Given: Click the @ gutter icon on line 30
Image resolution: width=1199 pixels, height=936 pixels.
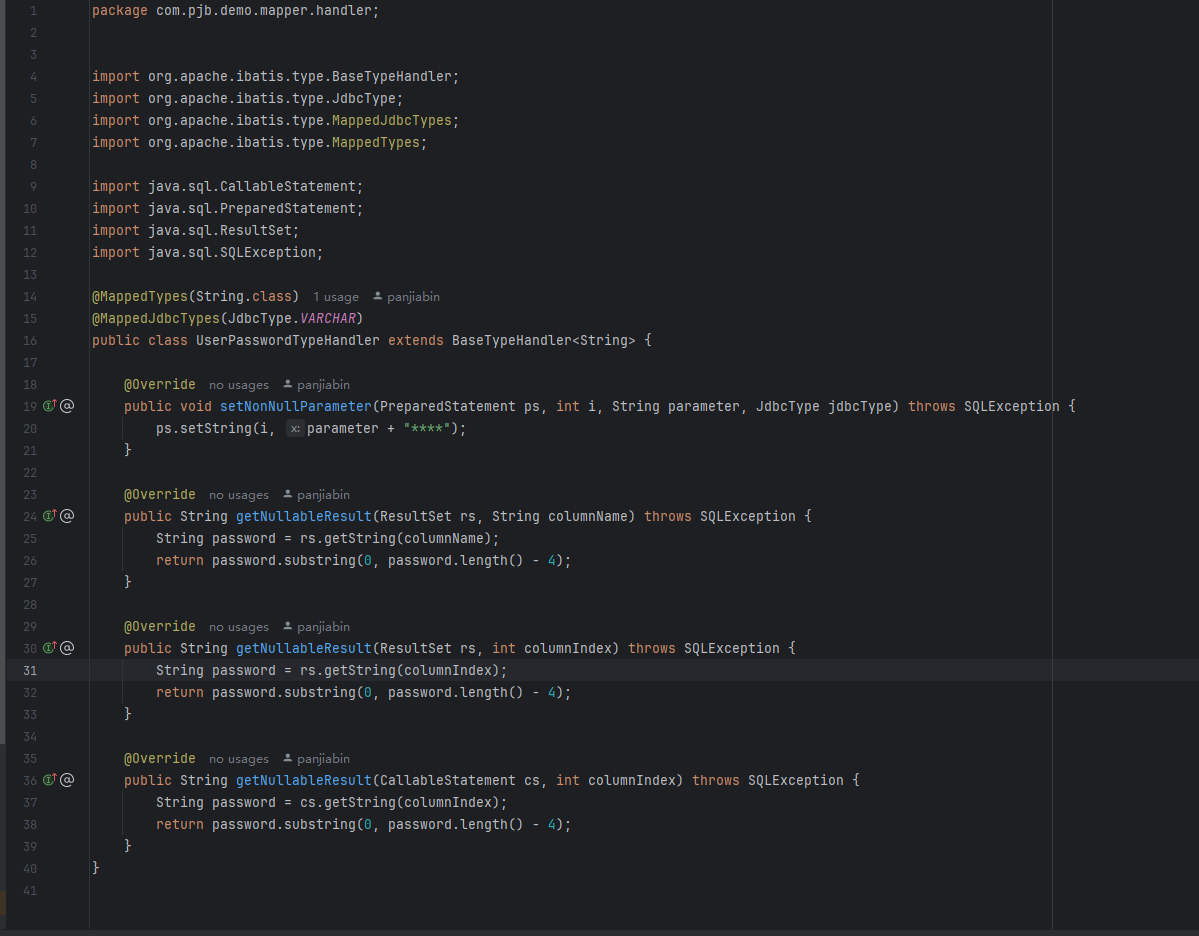Looking at the screenshot, I should (x=67, y=648).
